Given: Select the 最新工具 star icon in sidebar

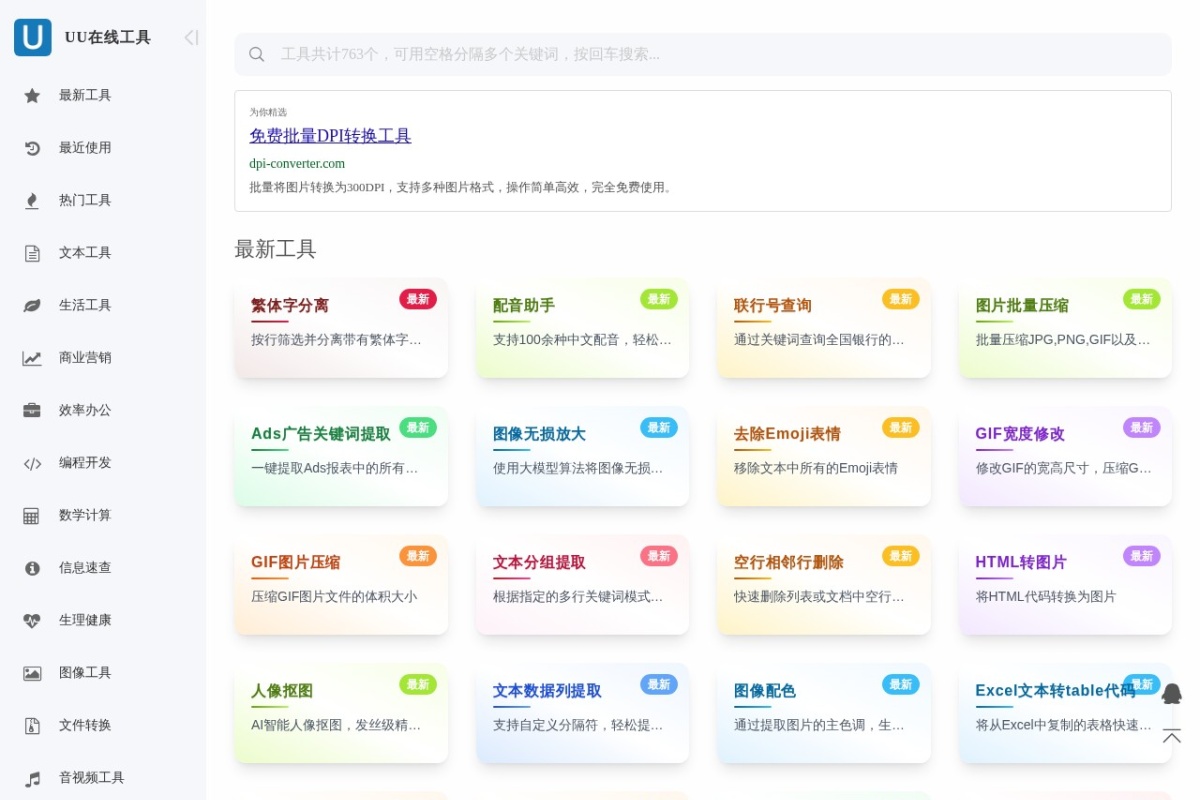Looking at the screenshot, I should (x=32, y=94).
